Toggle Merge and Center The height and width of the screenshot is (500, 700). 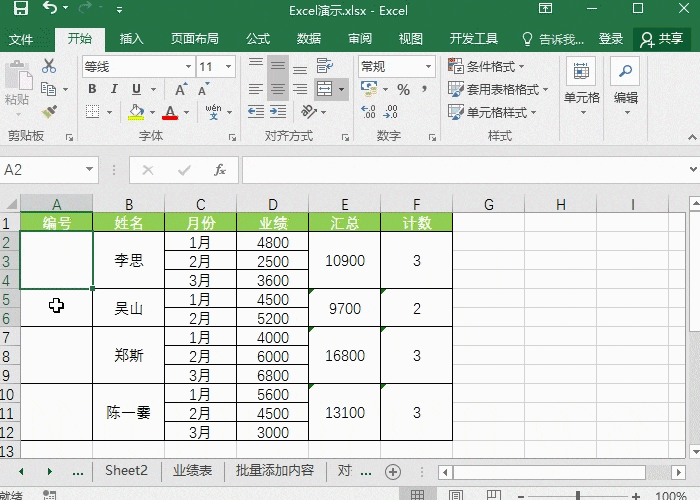(325, 89)
